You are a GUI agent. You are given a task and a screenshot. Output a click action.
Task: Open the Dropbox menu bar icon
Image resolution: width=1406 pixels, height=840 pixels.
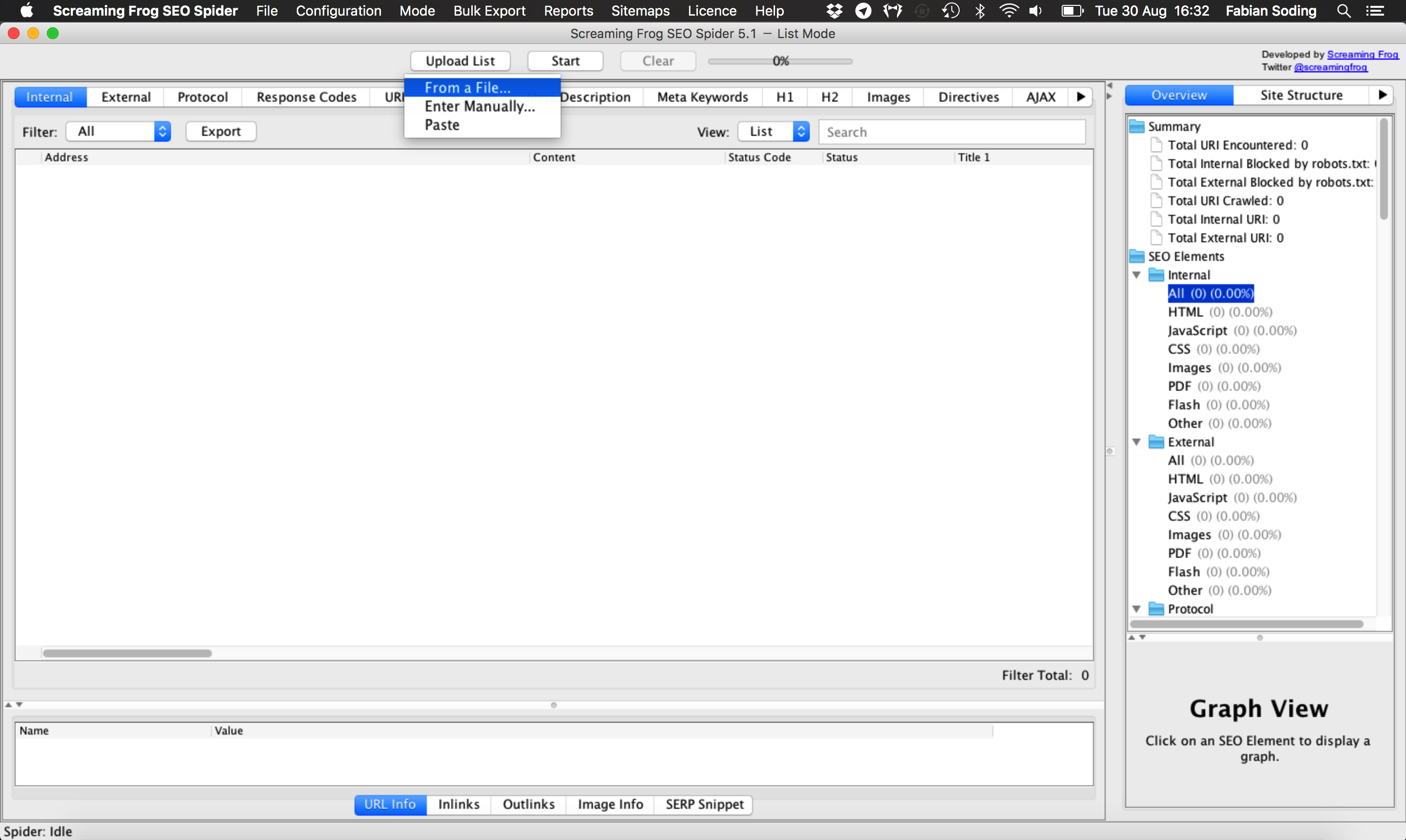[834, 11]
